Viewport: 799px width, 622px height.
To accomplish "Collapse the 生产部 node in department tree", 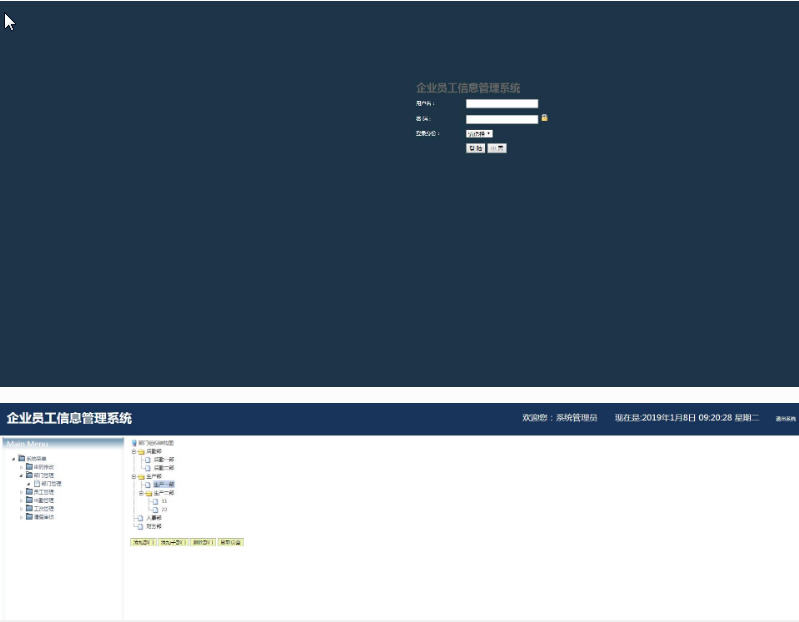I will pyautogui.click(x=134, y=477).
